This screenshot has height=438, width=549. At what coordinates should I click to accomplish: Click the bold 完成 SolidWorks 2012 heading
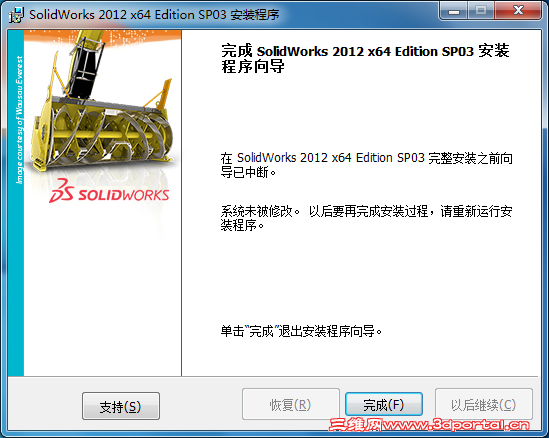click(365, 58)
